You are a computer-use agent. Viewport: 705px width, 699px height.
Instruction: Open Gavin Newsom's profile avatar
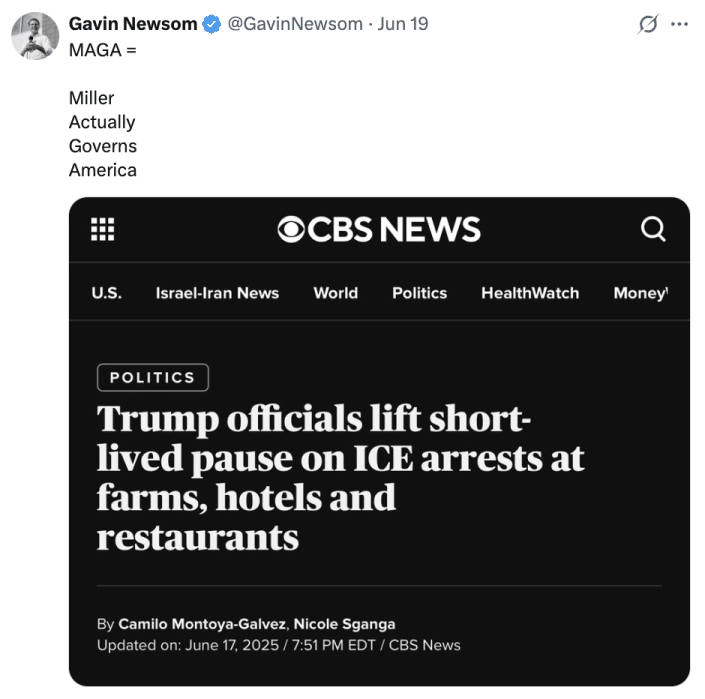pyautogui.click(x=35, y=36)
